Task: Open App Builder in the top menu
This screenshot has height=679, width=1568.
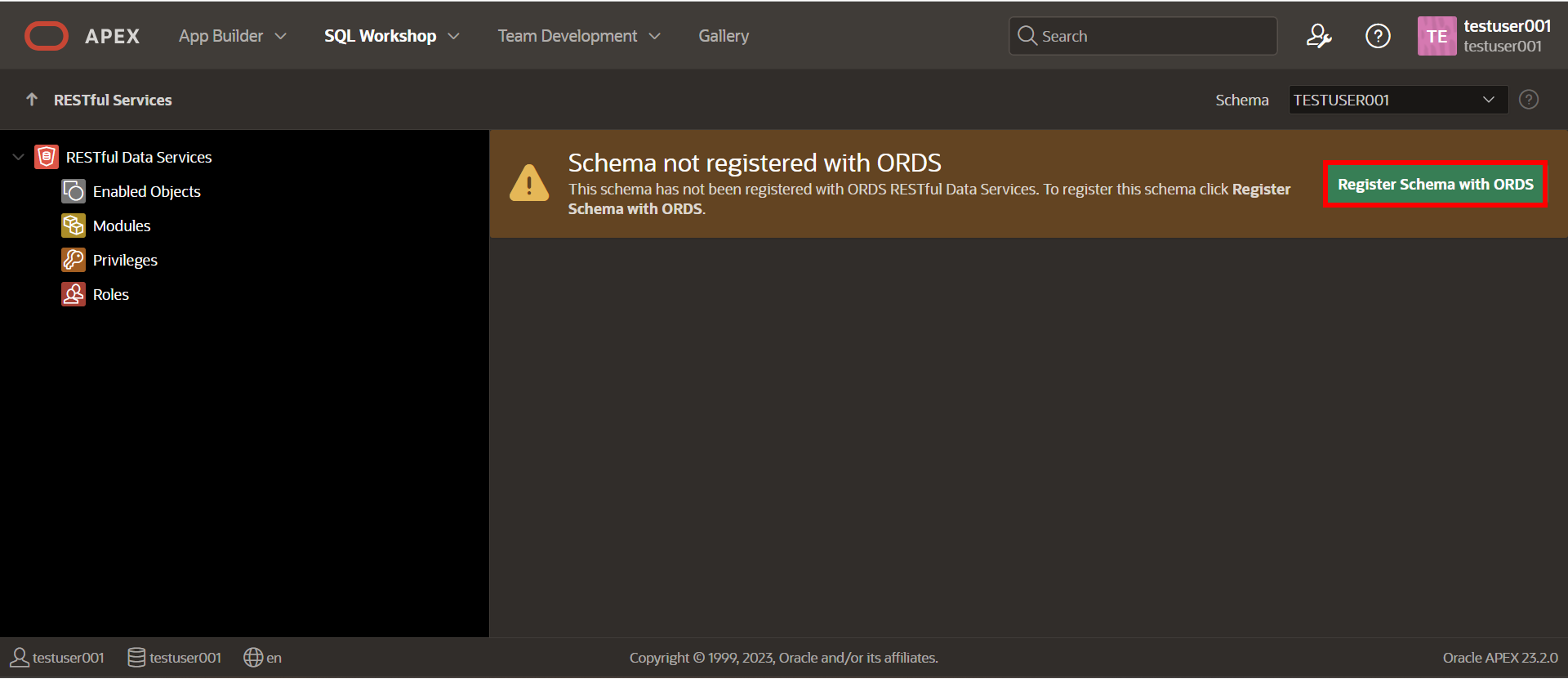Action: 221,36
